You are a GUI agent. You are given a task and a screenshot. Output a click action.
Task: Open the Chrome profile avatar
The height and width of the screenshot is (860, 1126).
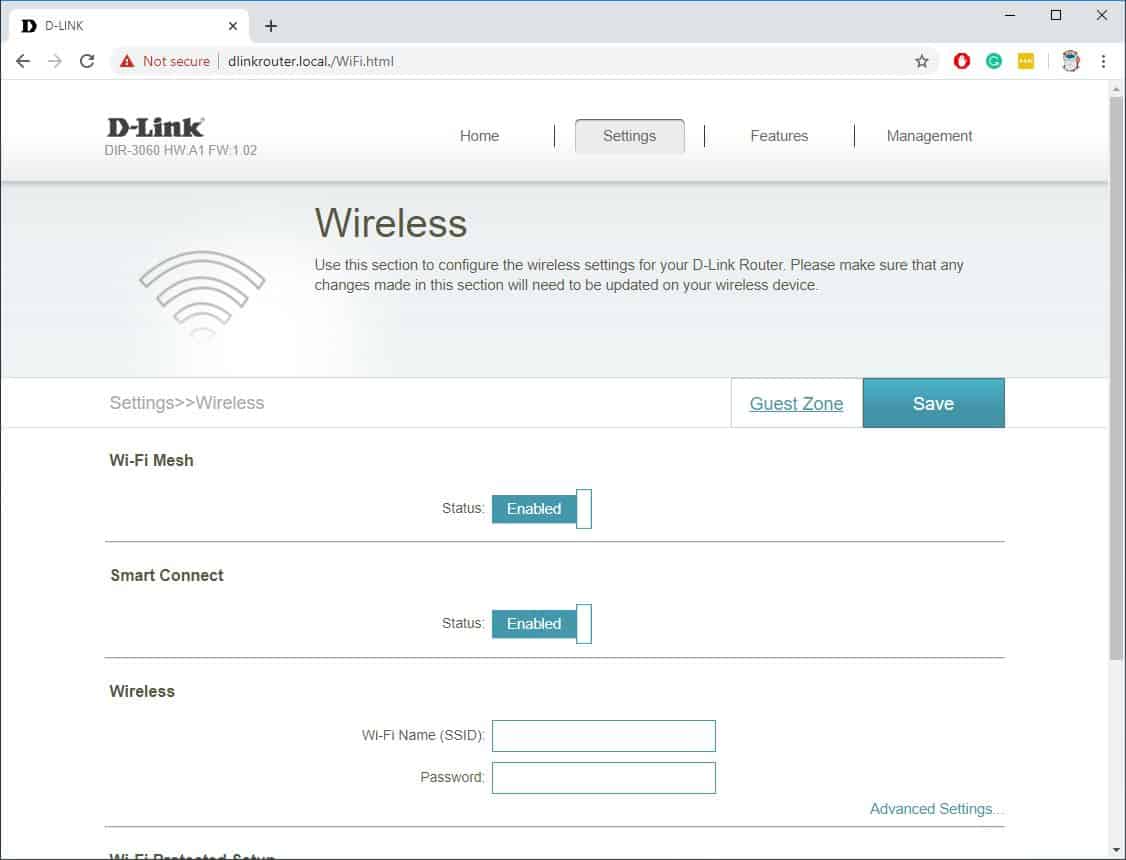[x=1070, y=61]
